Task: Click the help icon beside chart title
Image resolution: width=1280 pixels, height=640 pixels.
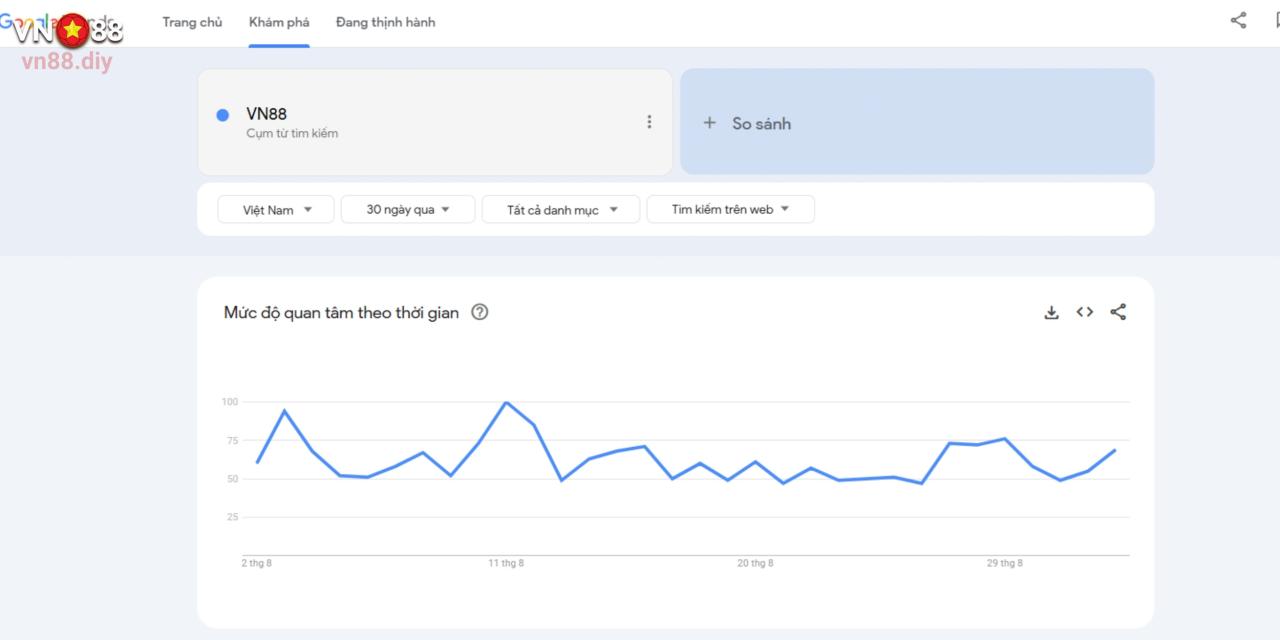Action: tap(479, 313)
